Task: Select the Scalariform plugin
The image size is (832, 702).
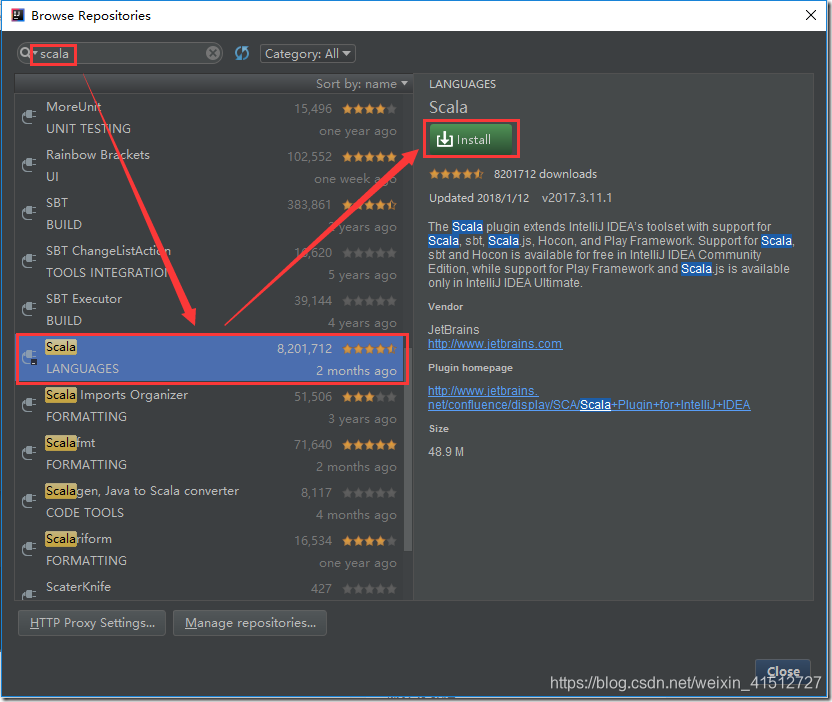Action: pos(210,550)
